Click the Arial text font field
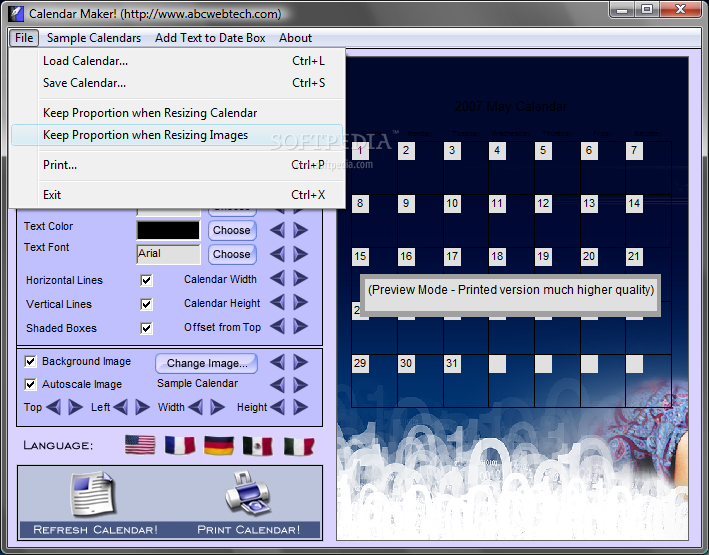 [168, 254]
